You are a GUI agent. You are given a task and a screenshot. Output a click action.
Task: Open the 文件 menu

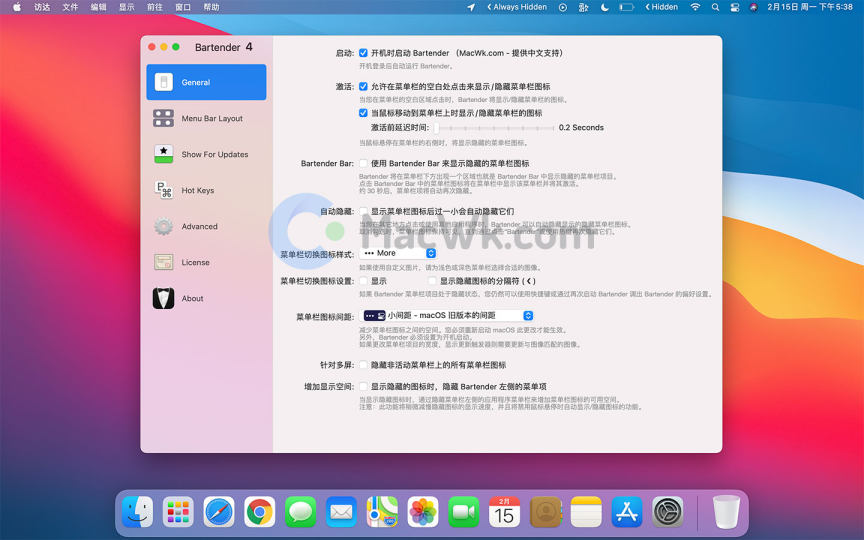70,7
